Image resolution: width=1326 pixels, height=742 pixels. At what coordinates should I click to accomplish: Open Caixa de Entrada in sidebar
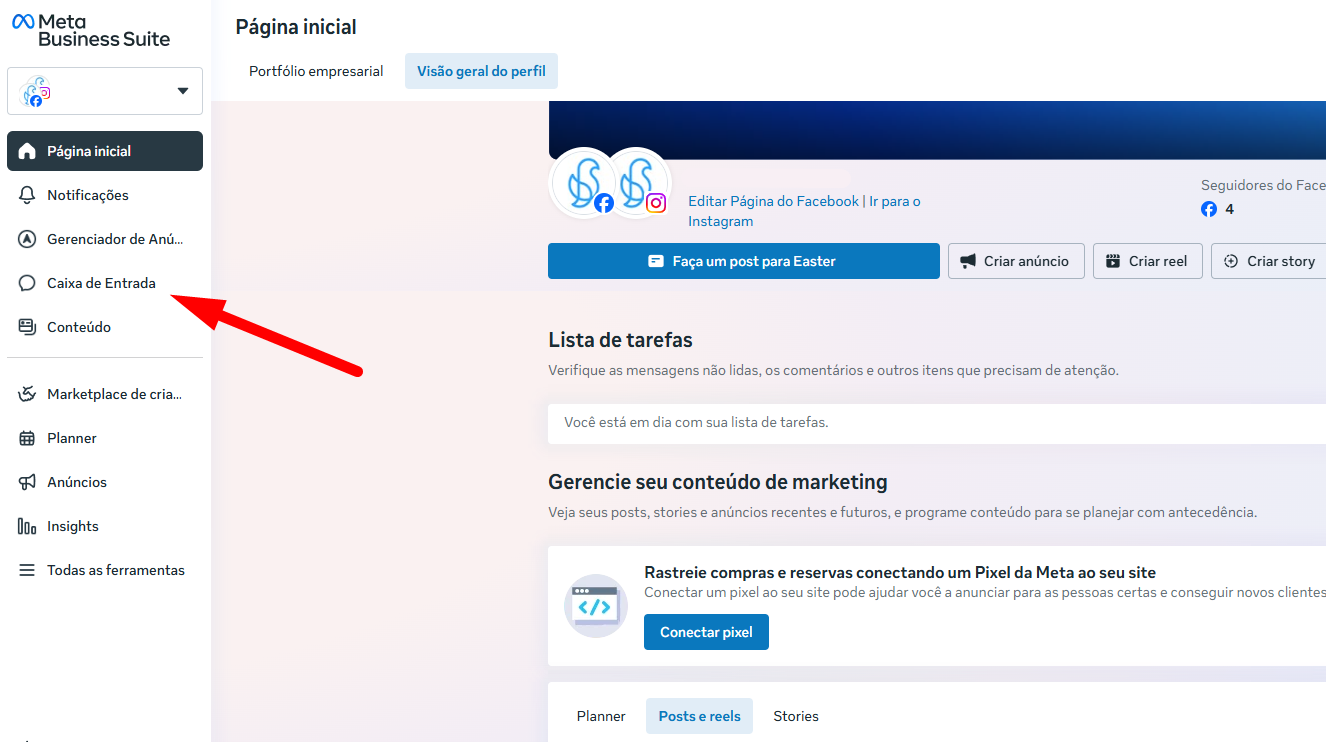(x=105, y=283)
